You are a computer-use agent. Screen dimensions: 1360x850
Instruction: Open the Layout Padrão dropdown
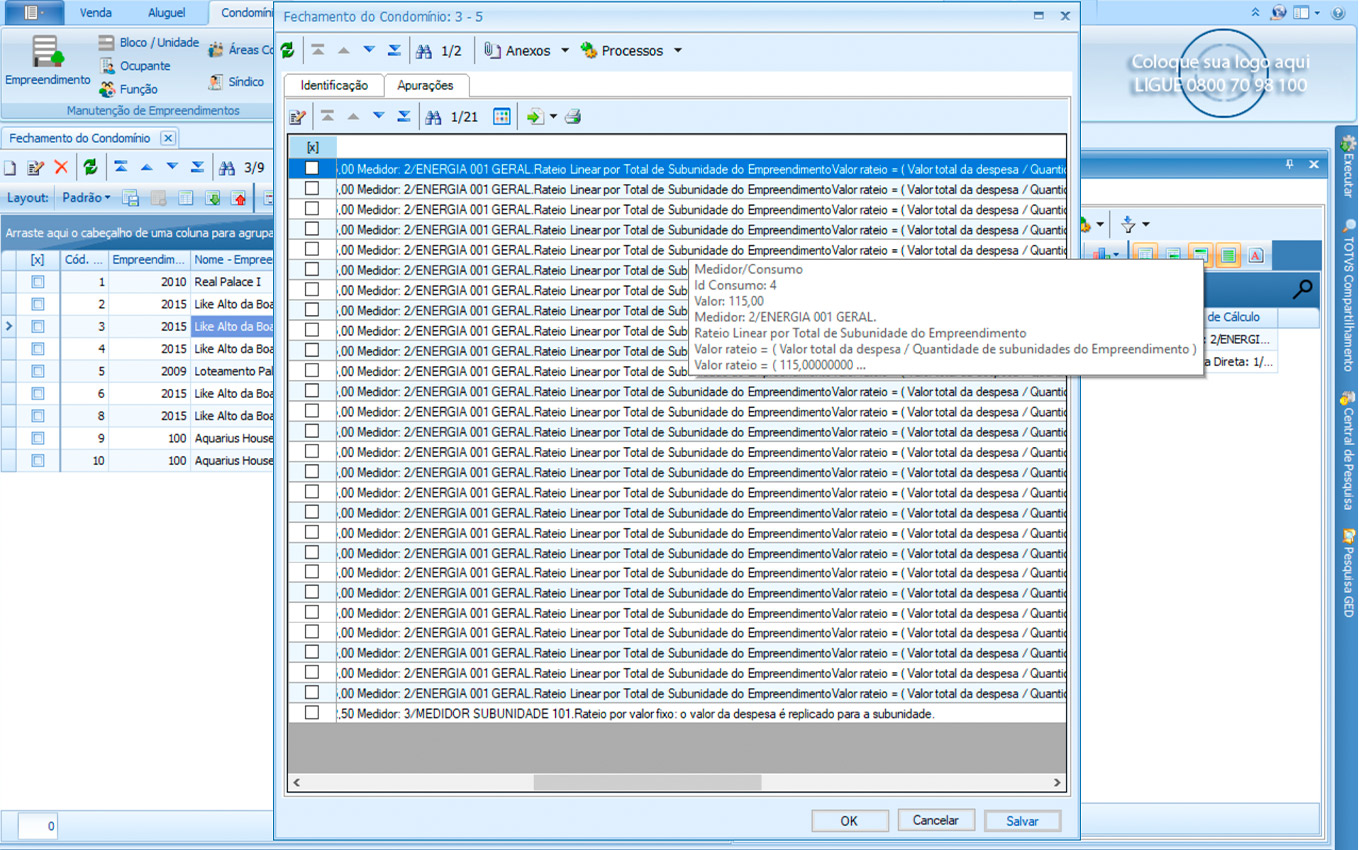tap(86, 198)
